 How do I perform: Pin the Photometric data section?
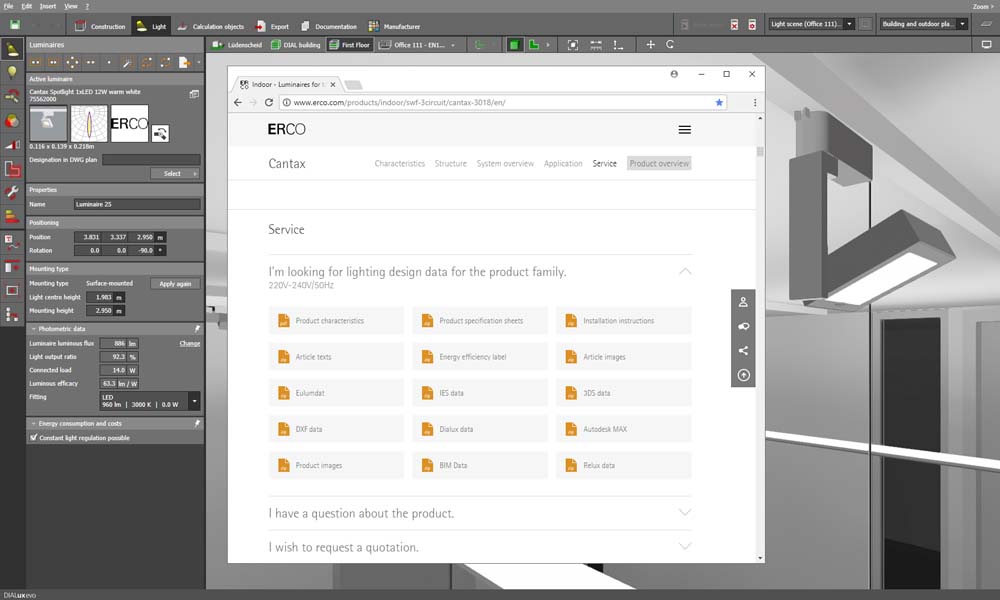point(196,328)
